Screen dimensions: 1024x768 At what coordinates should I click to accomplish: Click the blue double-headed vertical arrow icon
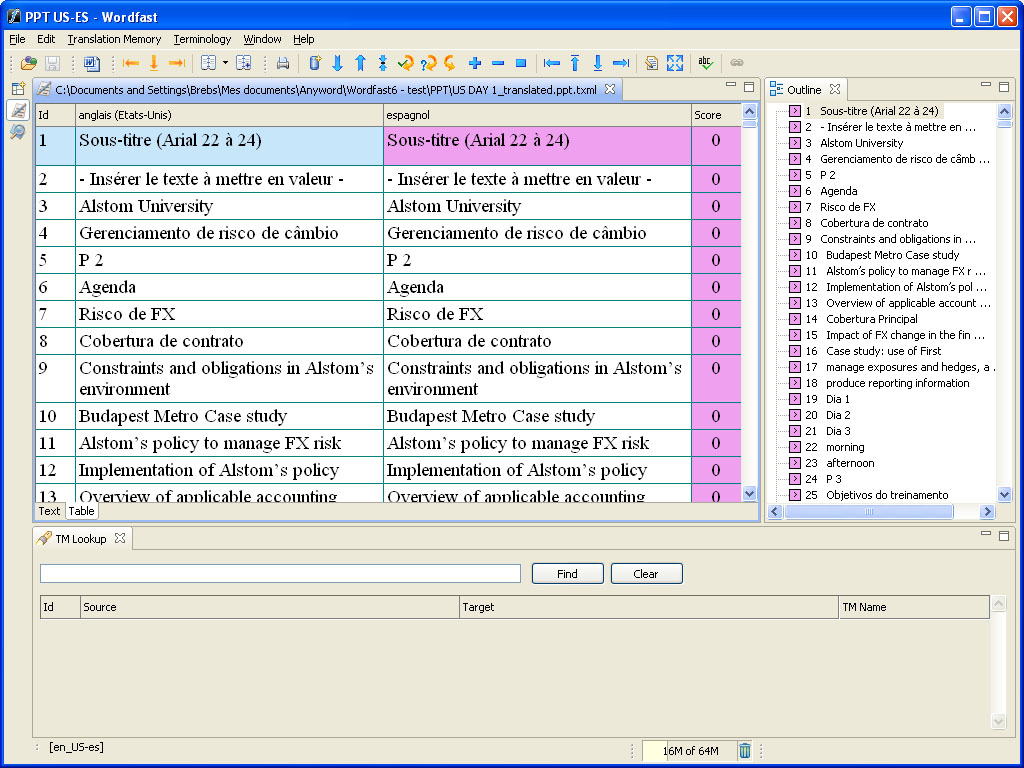[383, 63]
